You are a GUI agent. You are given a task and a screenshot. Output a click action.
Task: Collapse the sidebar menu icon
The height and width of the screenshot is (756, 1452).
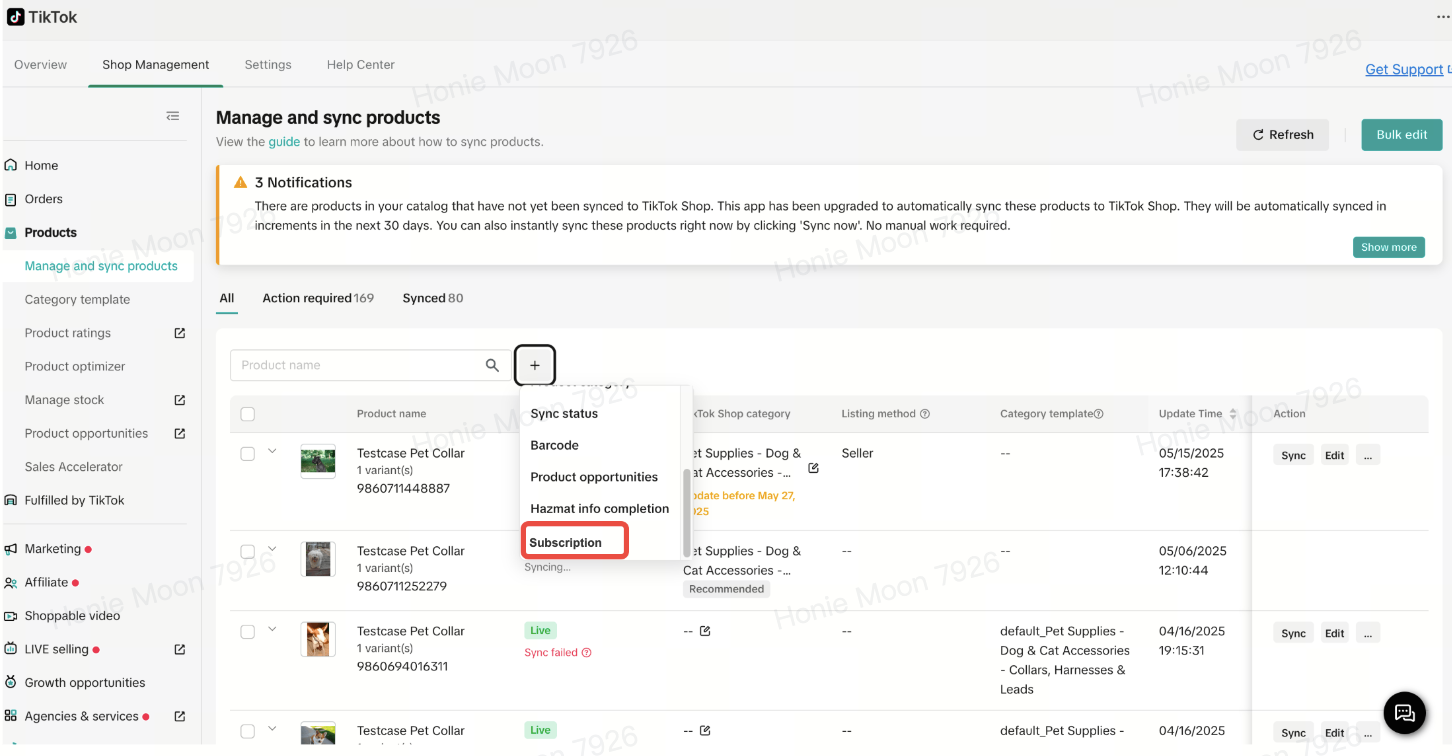tap(173, 116)
